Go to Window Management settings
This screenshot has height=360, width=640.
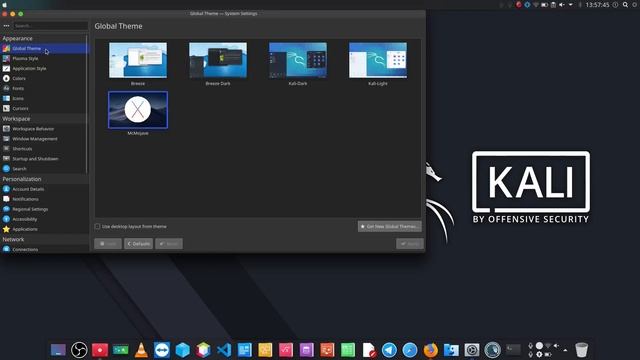(44, 139)
